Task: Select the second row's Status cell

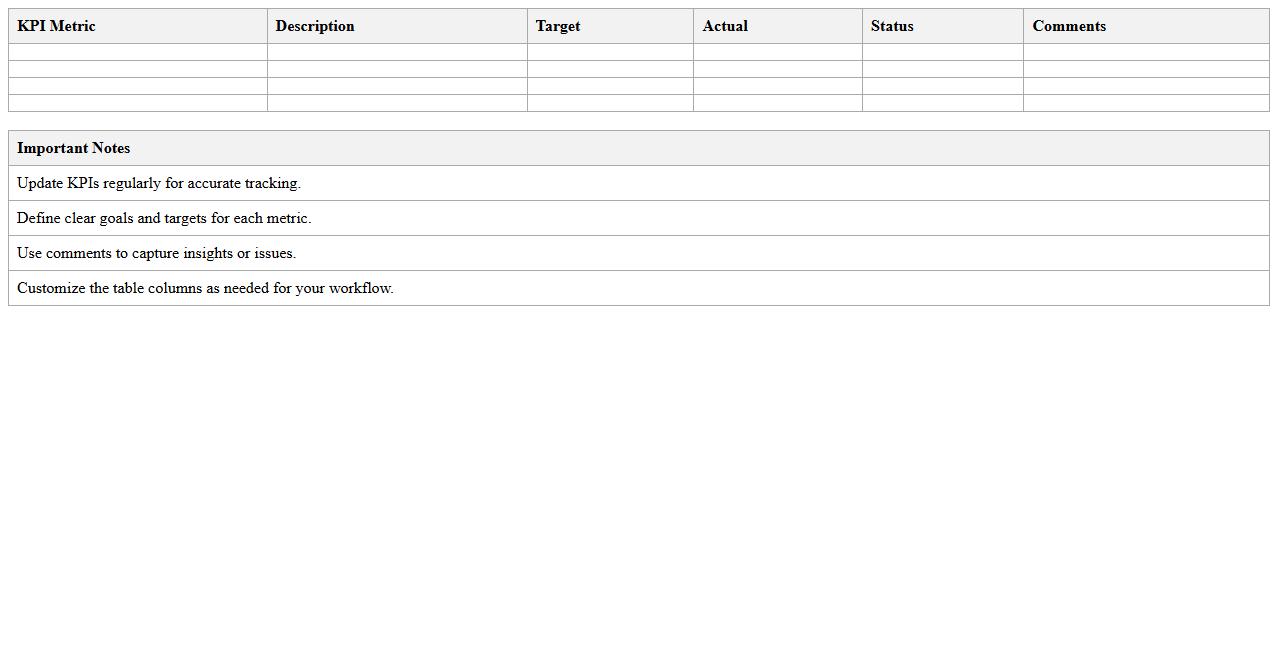Action: (941, 69)
